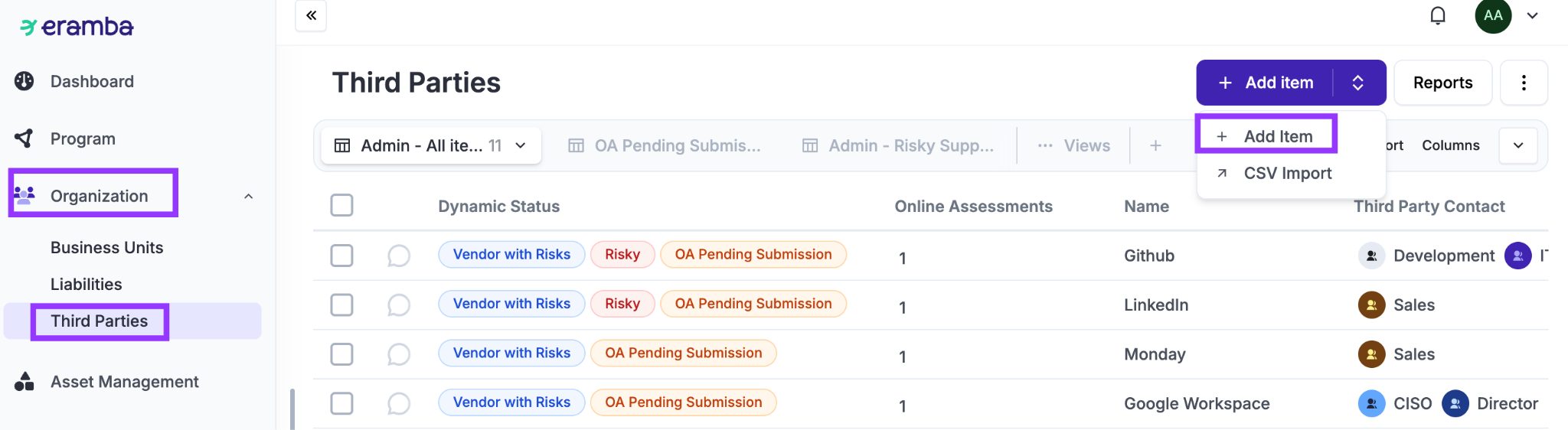Collapse the Organization section chevron
Screen dimensions: 1568x430
pyautogui.click(x=248, y=197)
